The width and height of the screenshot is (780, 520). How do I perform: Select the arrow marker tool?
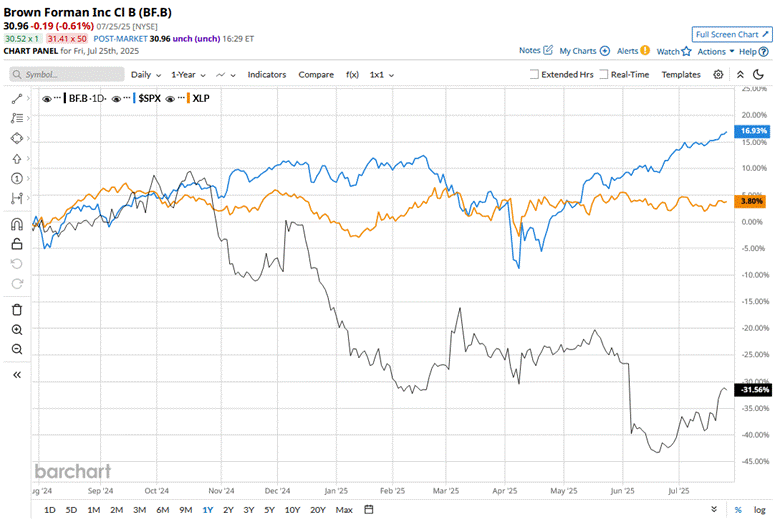[16, 159]
